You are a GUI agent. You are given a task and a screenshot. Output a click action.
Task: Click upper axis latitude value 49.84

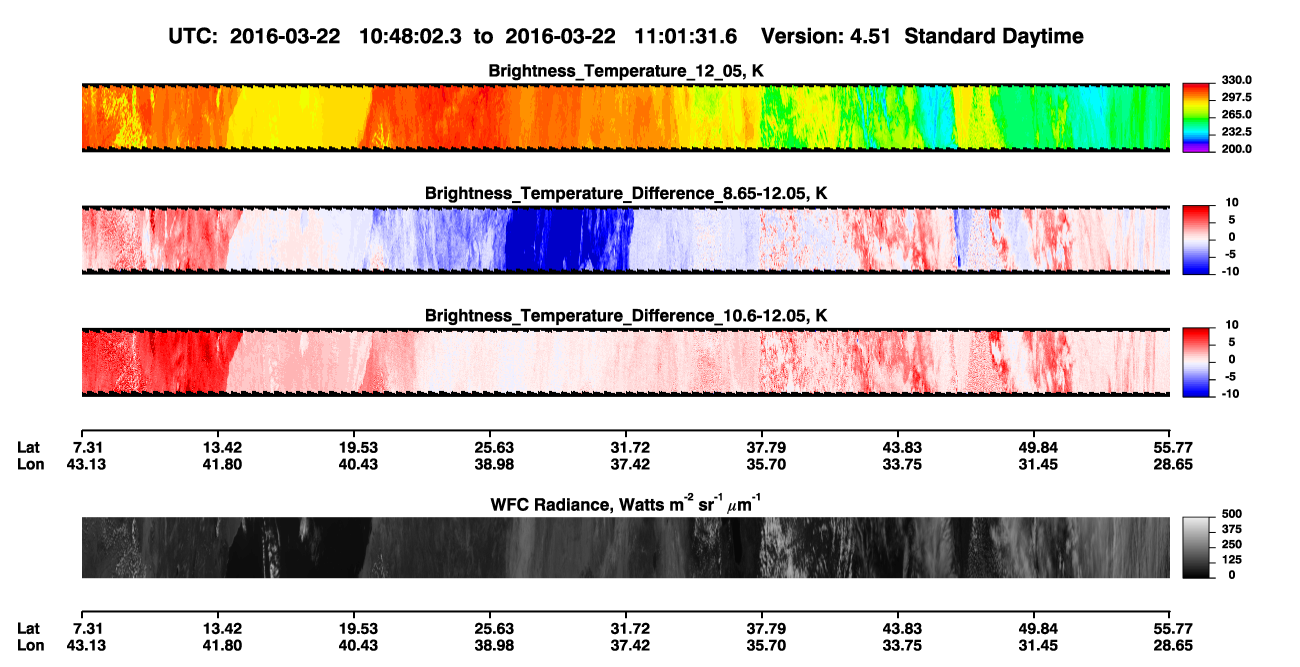[1037, 446]
